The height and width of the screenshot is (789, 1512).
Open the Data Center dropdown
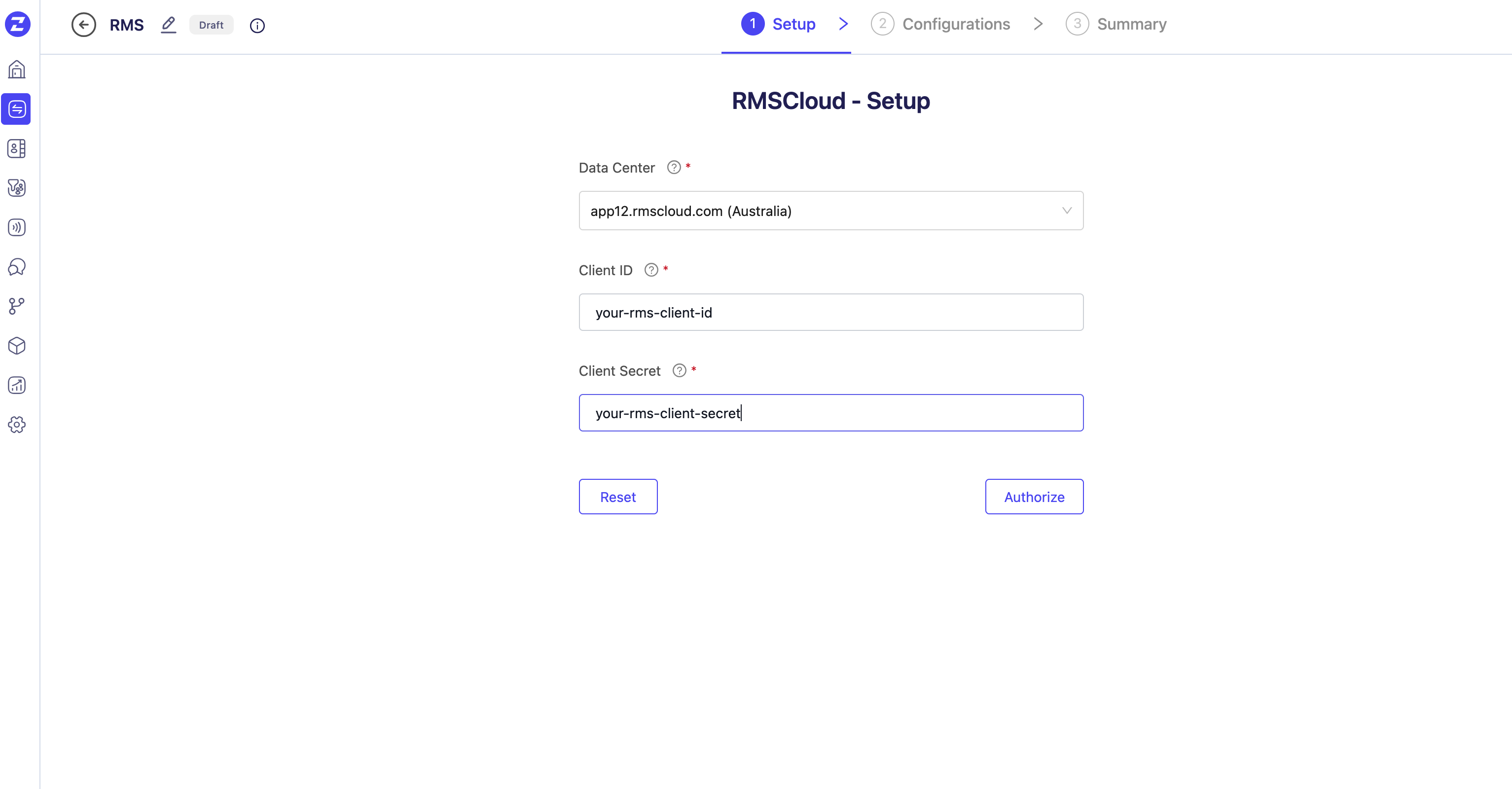click(x=830, y=211)
